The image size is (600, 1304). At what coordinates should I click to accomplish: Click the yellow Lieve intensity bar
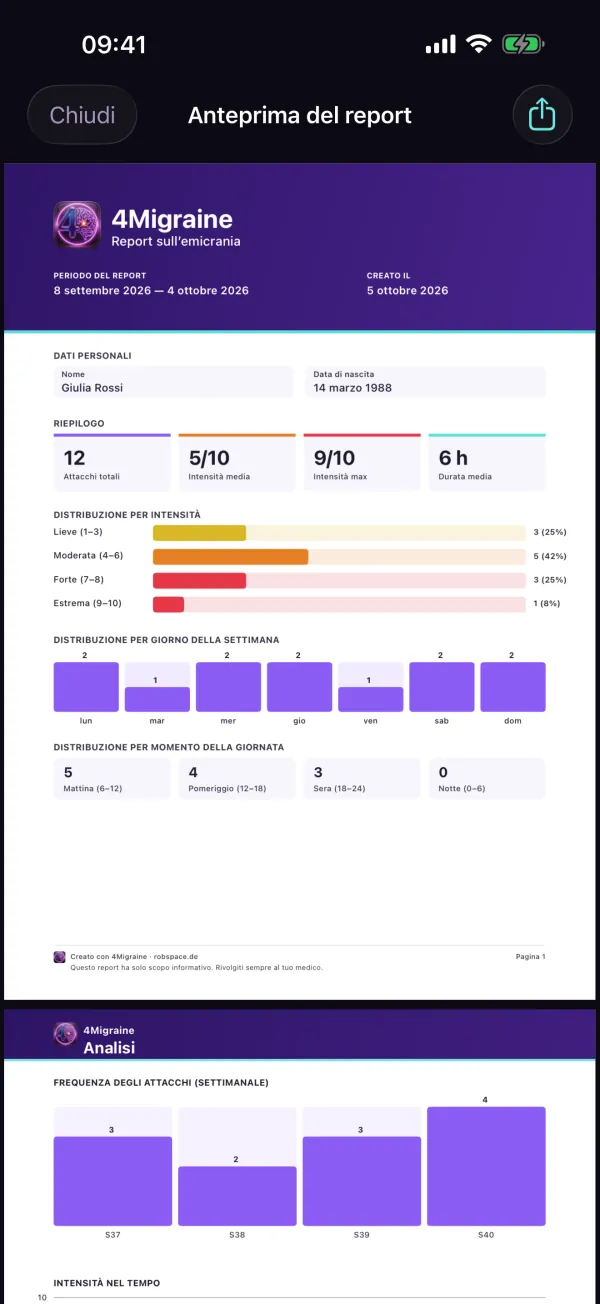[199, 533]
